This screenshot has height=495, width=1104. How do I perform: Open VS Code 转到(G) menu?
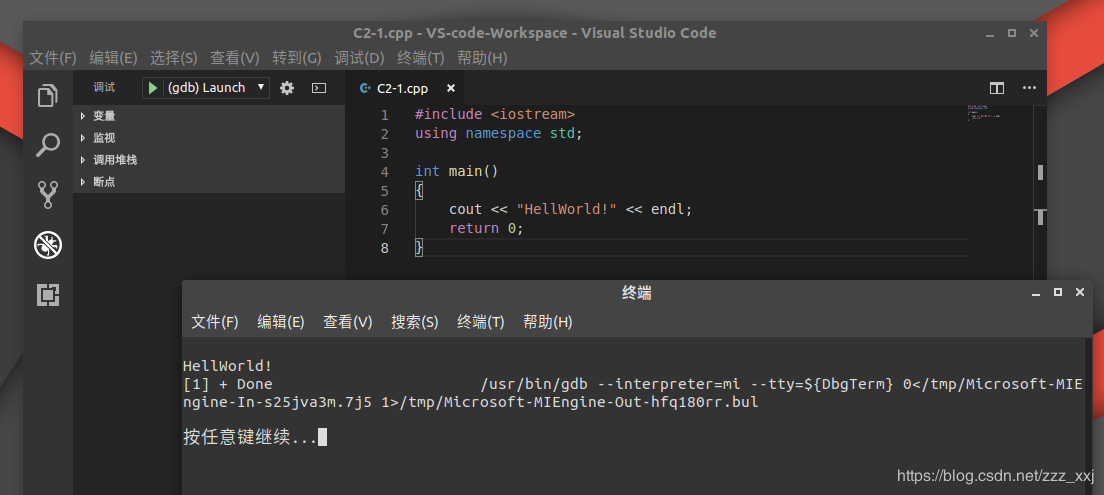tap(297, 58)
